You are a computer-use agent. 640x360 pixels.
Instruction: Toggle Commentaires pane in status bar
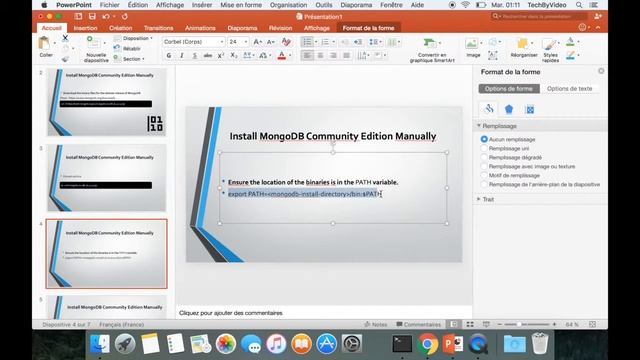point(419,324)
